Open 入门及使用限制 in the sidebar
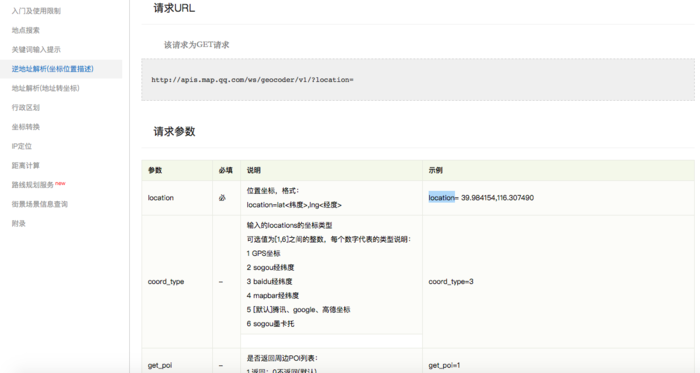This screenshot has width=700, height=373. 36,11
